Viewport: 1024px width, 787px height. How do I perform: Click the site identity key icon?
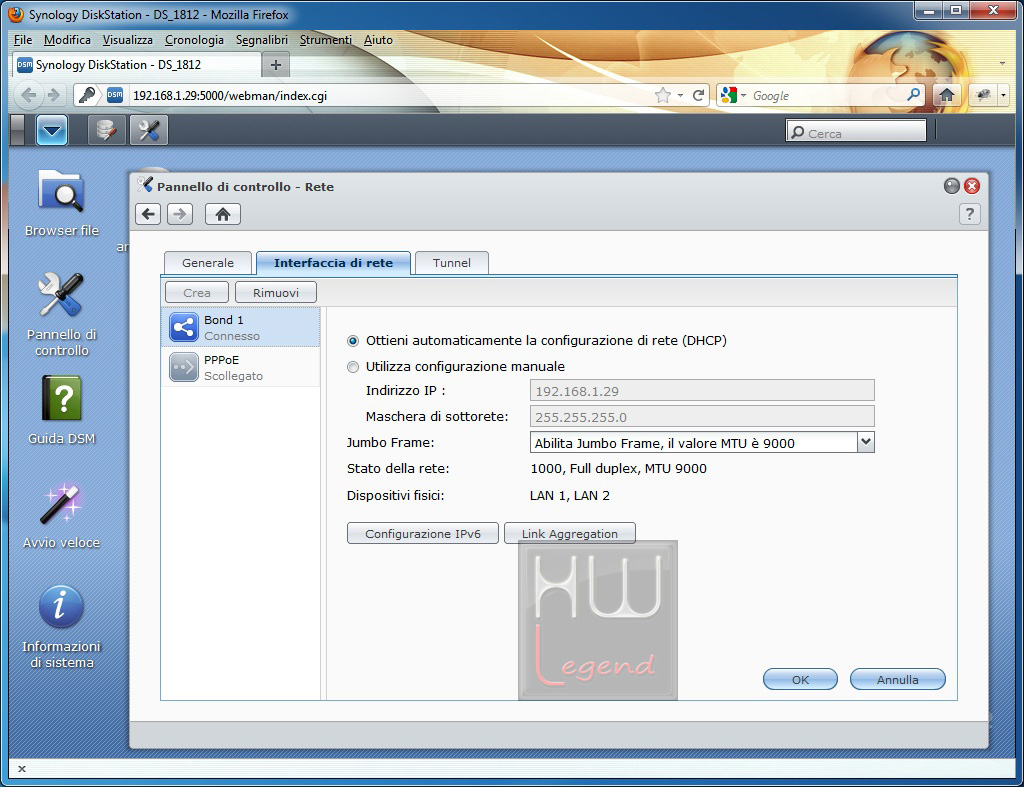[87, 95]
